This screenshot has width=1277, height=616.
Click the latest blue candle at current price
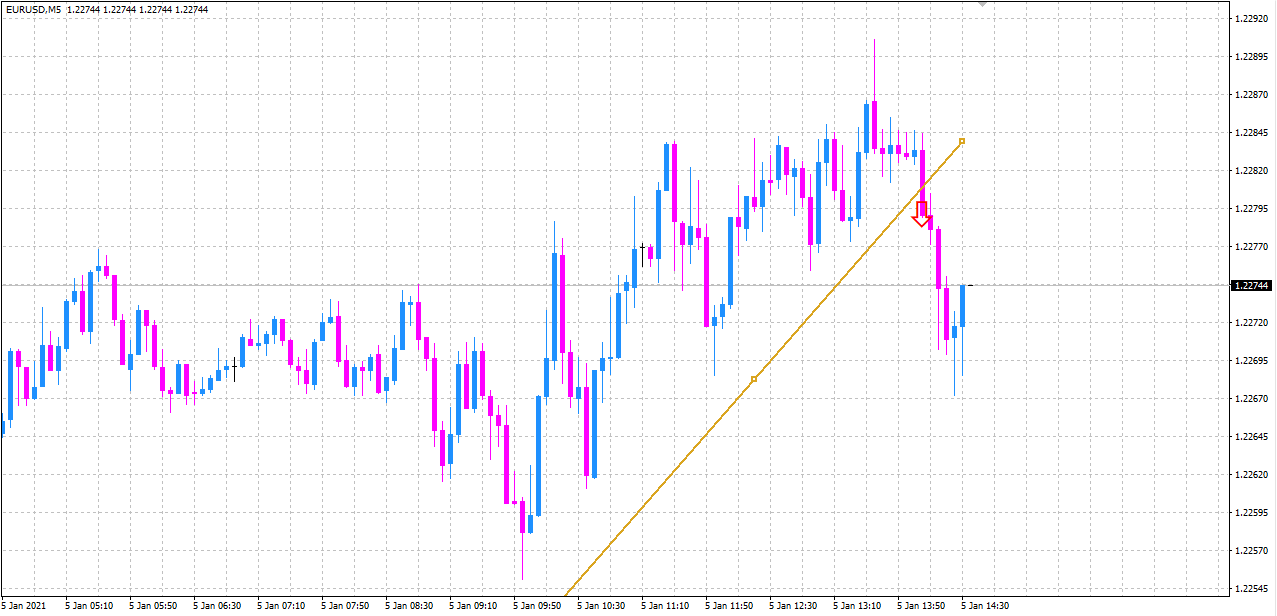(964, 306)
